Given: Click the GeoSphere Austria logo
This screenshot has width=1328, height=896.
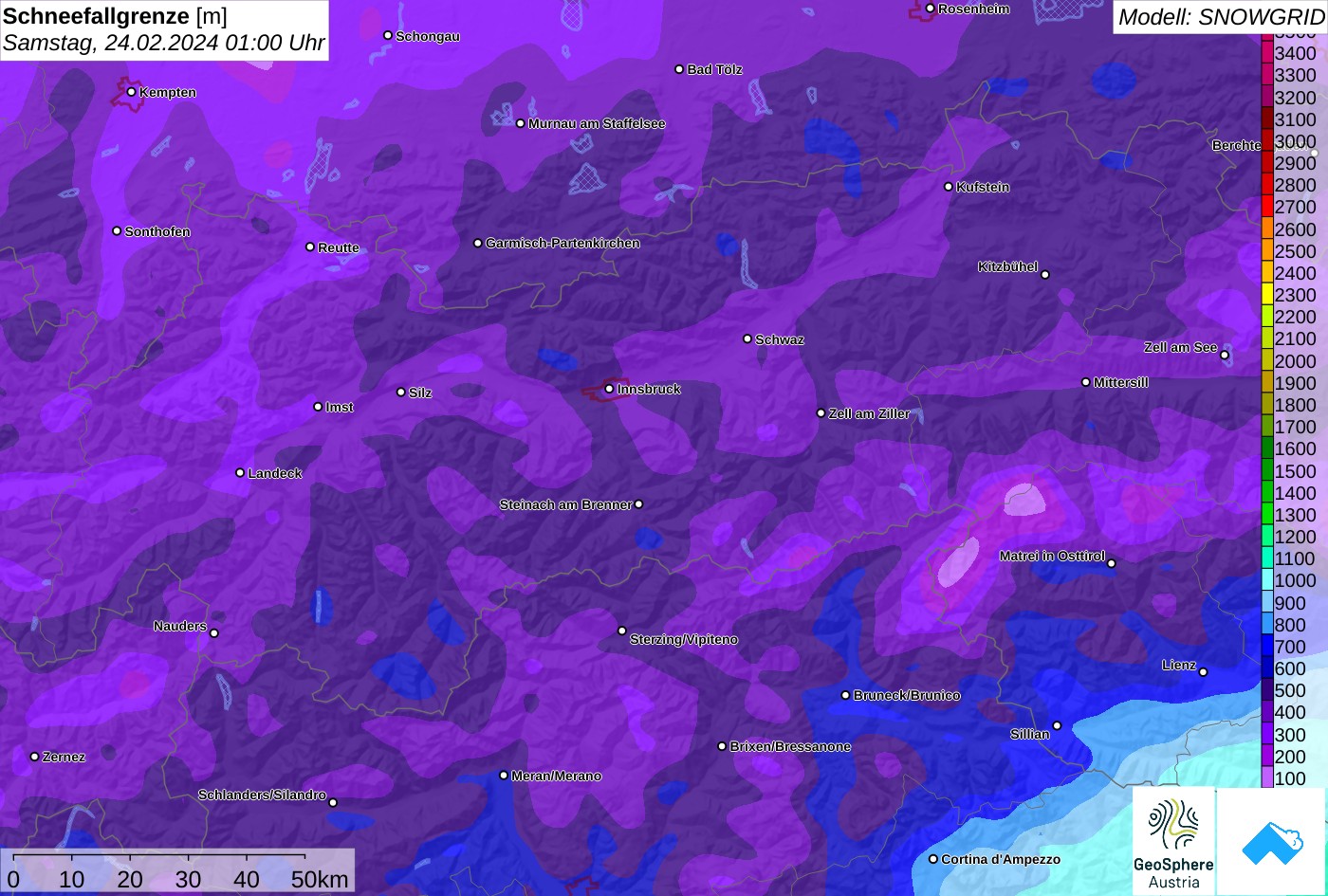Looking at the screenshot, I should [1173, 841].
